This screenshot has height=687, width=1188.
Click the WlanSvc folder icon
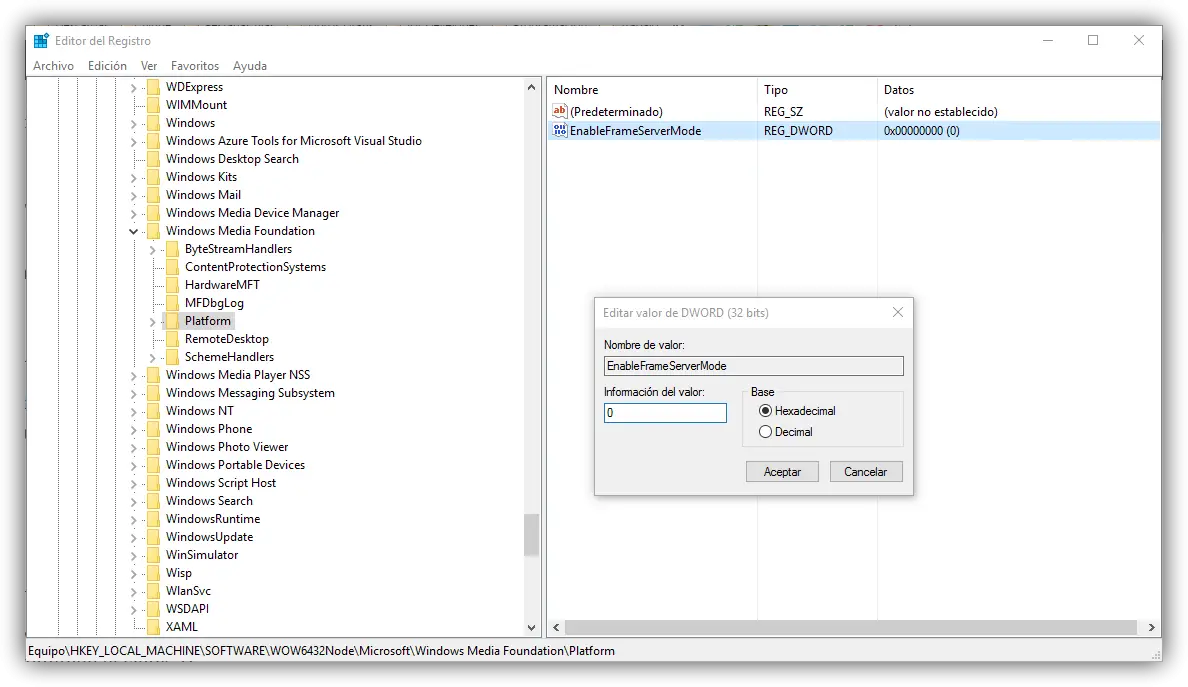click(x=154, y=591)
